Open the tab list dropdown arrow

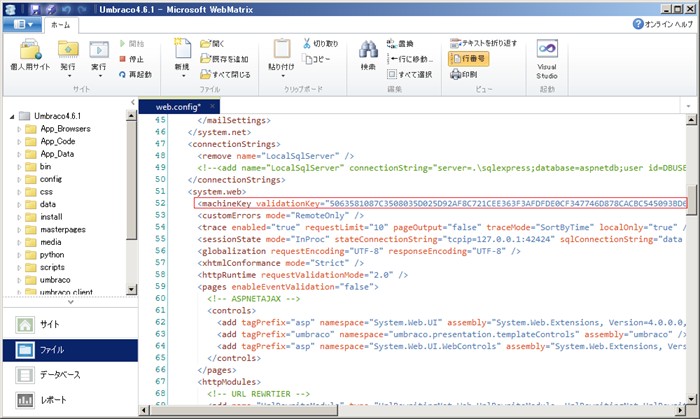tap(688, 106)
